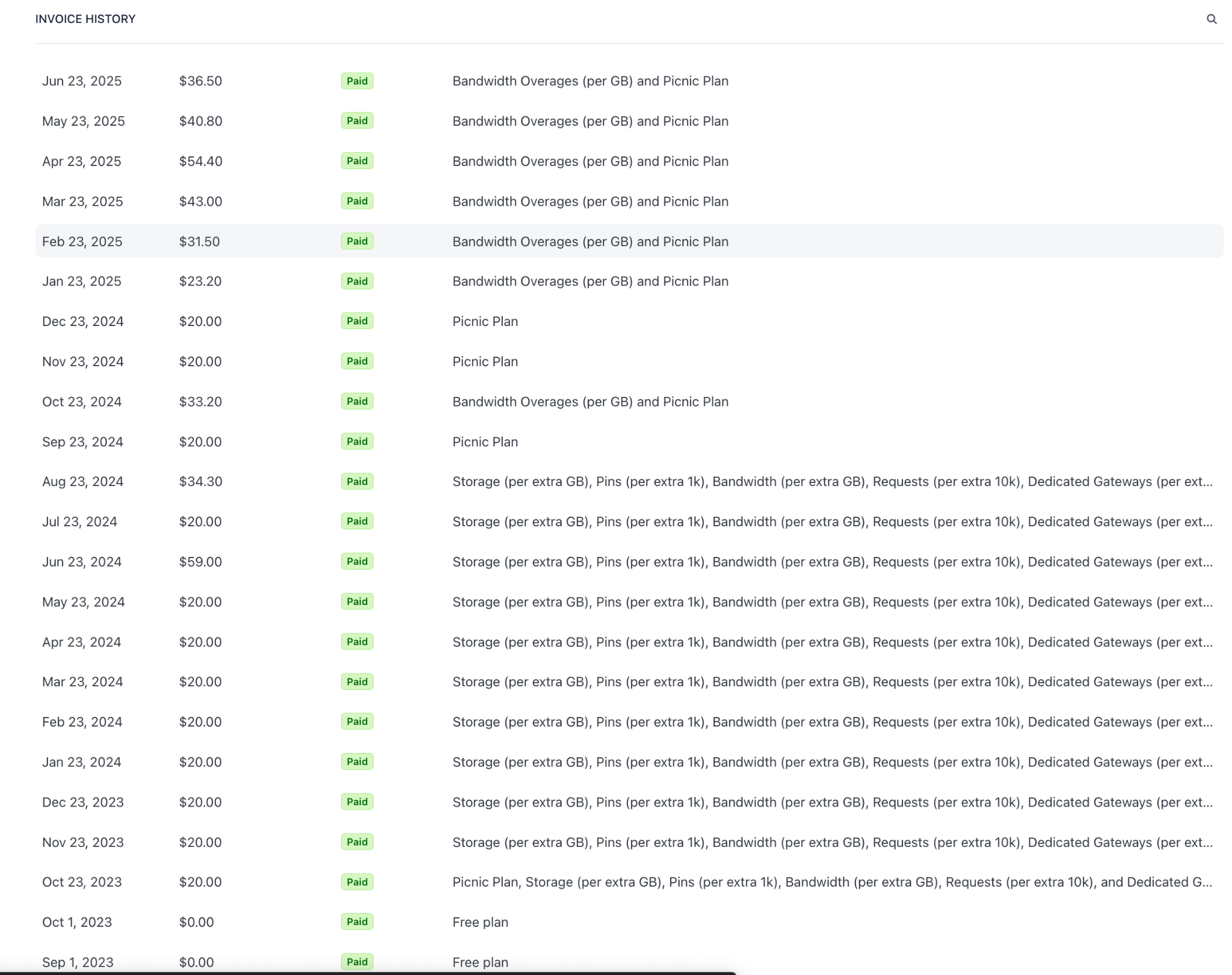
Task: Open the $59.00 Jun 23, 2024 invoice
Action: click(200, 562)
